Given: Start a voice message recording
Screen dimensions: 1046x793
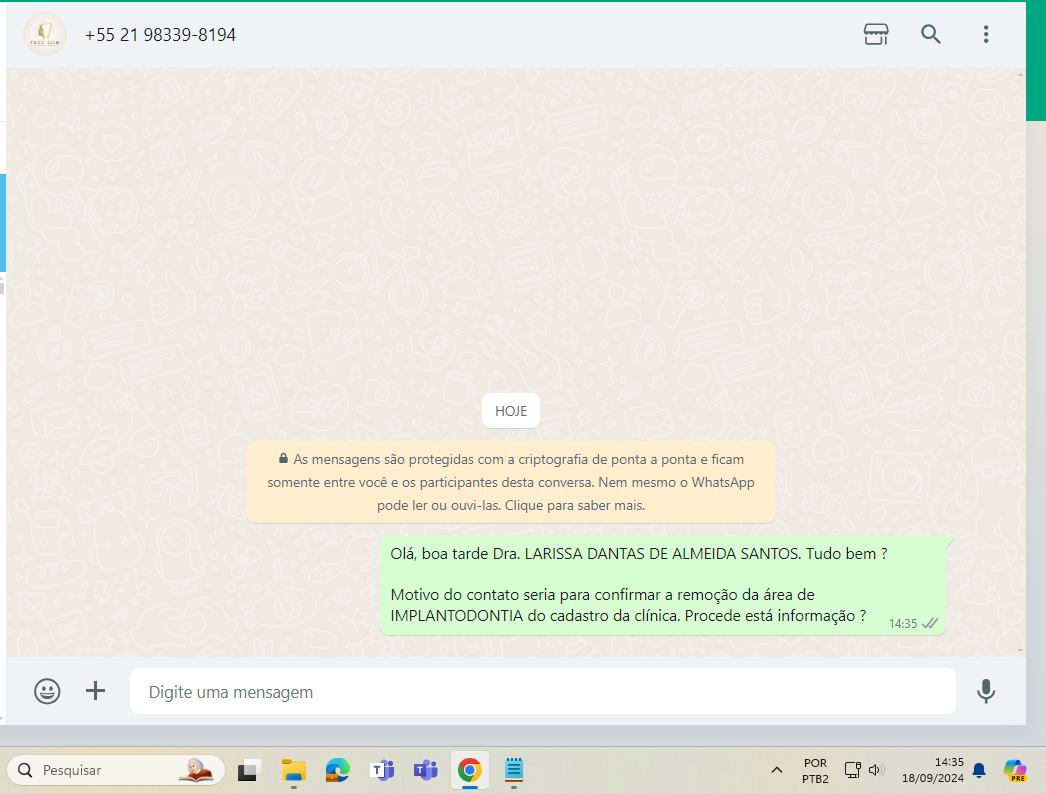Looking at the screenshot, I should [x=986, y=691].
